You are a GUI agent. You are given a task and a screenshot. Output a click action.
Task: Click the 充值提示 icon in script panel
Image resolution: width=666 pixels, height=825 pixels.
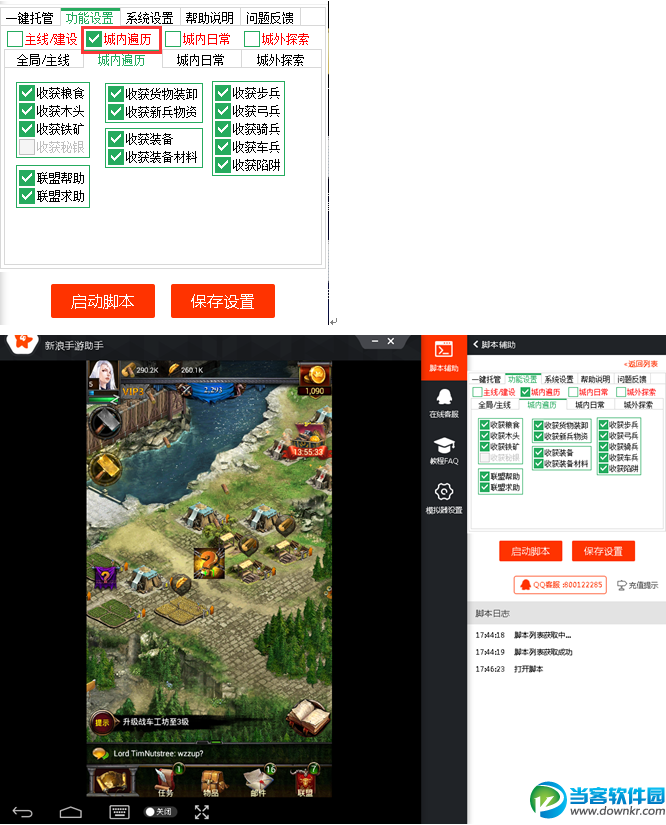pyautogui.click(x=637, y=585)
